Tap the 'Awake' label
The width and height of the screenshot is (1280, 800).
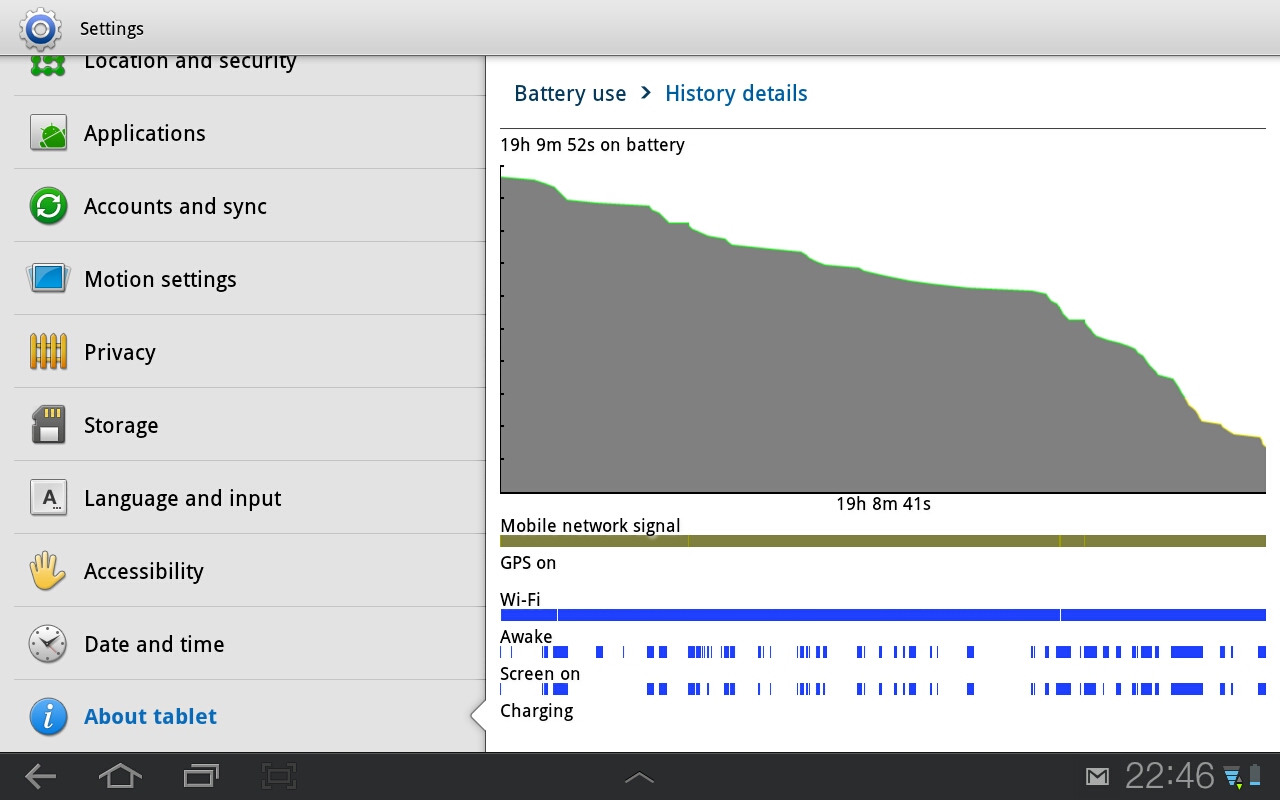coord(526,637)
